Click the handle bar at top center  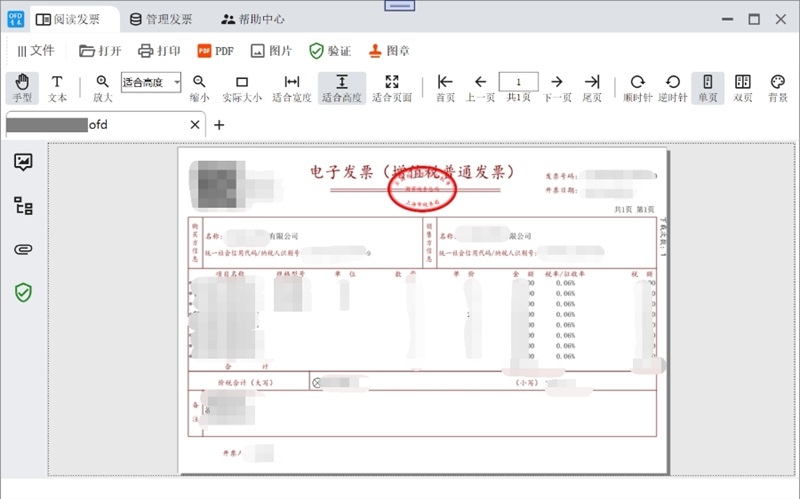click(x=399, y=6)
